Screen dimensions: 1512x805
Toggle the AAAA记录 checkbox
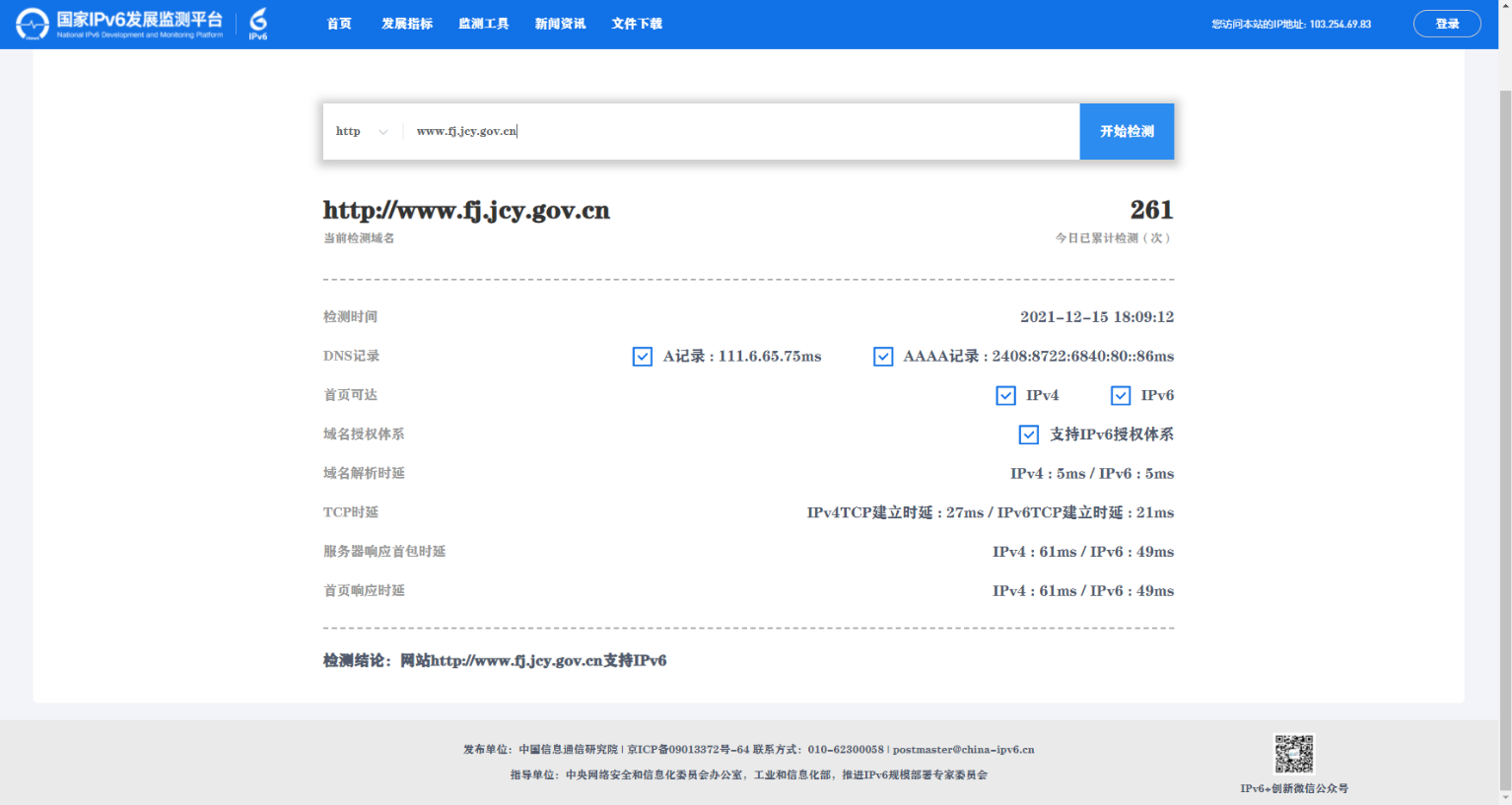click(883, 357)
